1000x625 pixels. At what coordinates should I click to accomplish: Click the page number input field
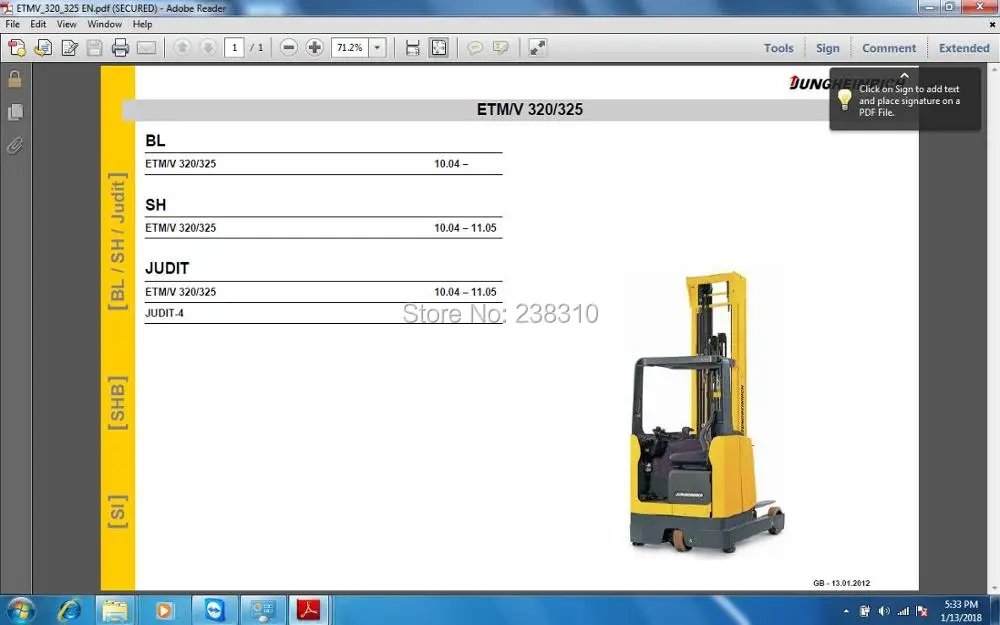click(x=234, y=48)
